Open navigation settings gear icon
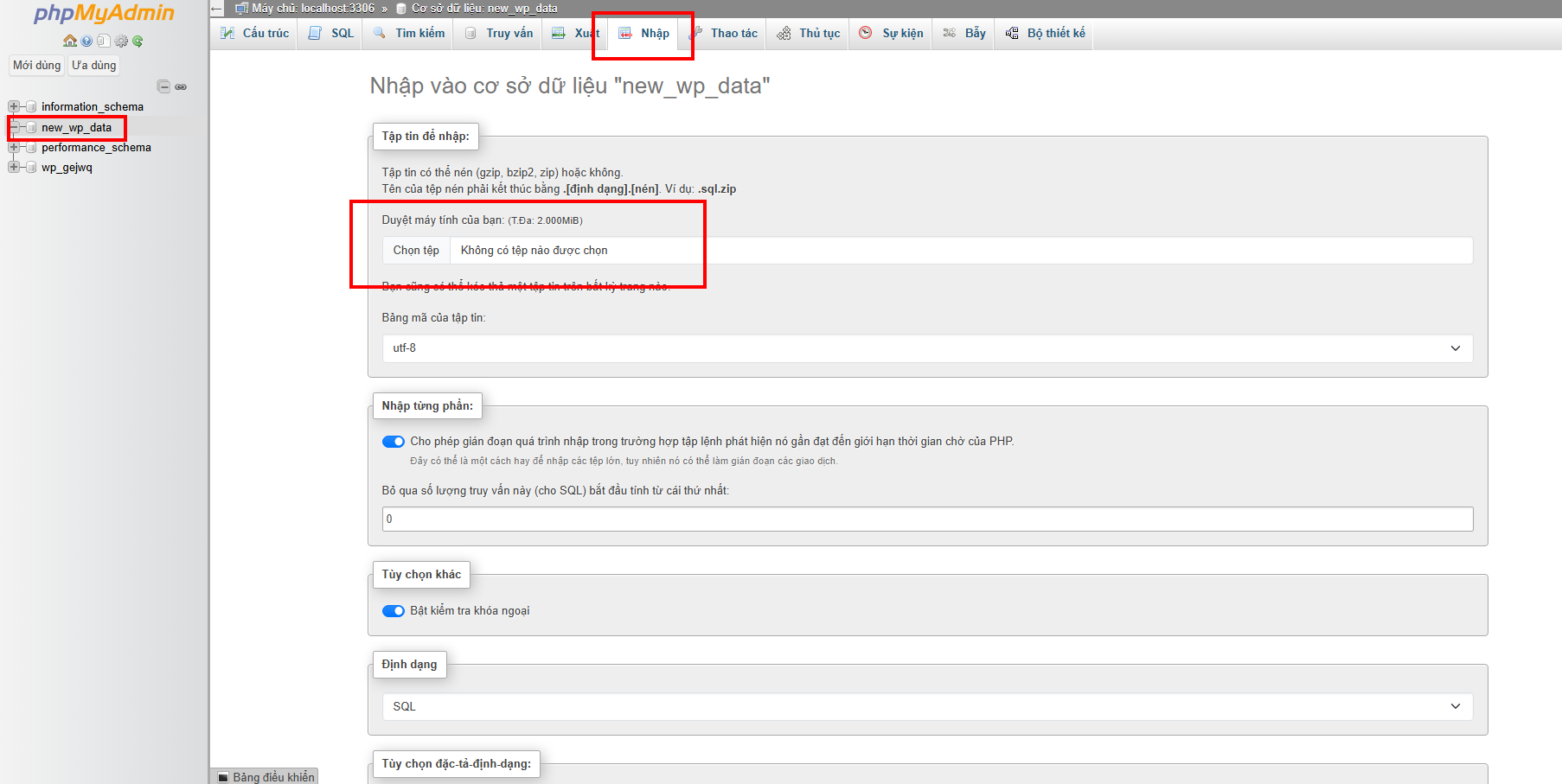The image size is (1562, 784). pyautogui.click(x=121, y=41)
